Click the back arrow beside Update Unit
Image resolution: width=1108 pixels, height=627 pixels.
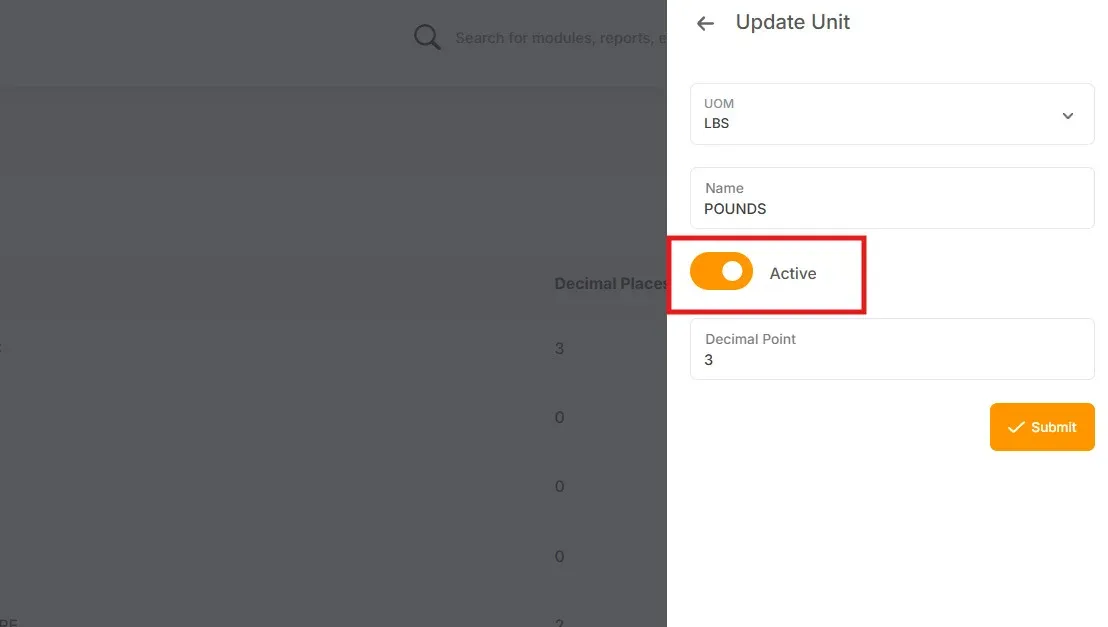click(705, 23)
